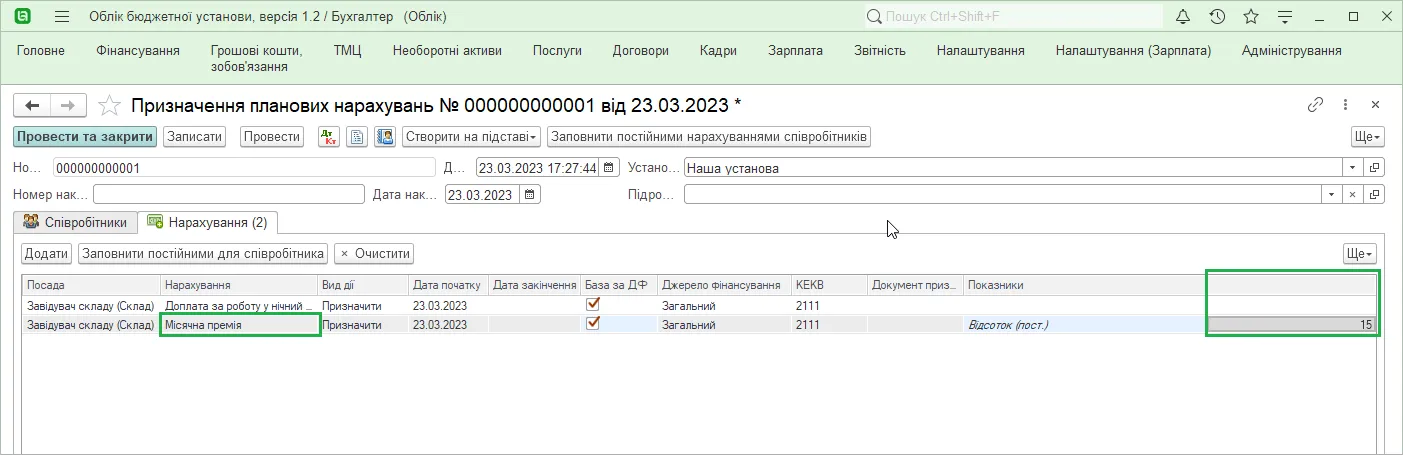Viewport: 1403px width, 455px height.
Task: Add document to favorites star
Action: 111,105
